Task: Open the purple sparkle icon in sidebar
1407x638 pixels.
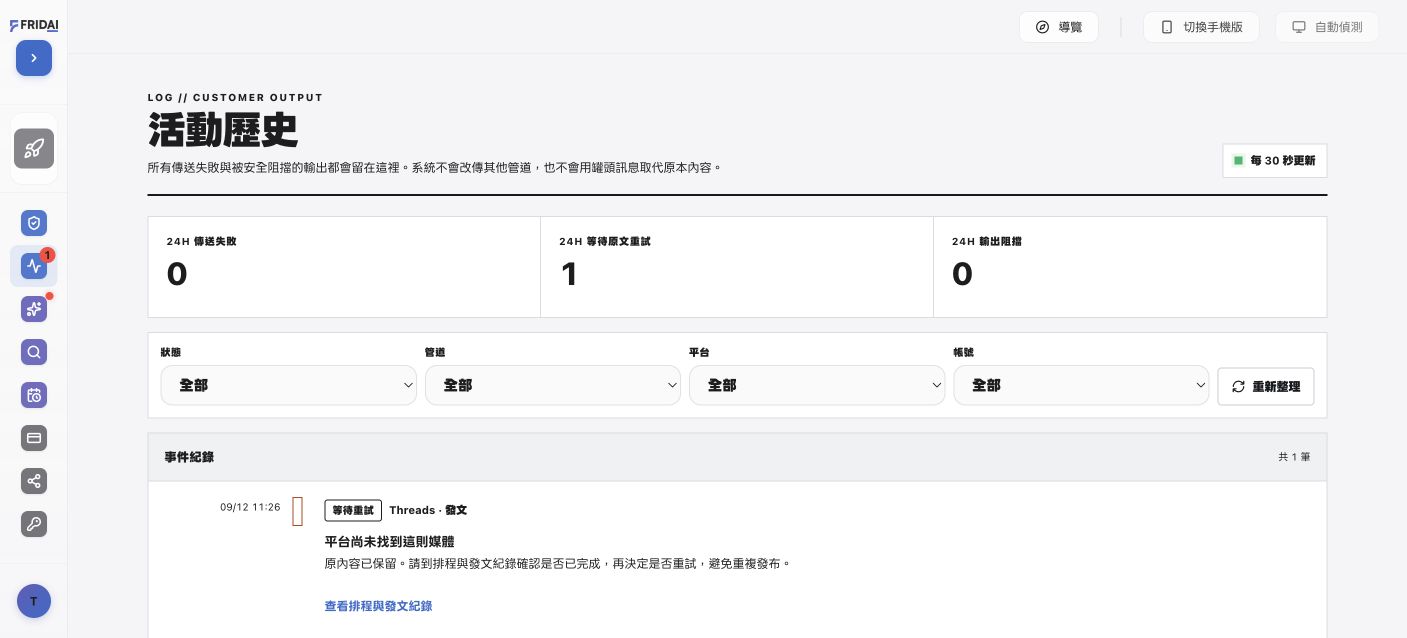Action: (34, 309)
